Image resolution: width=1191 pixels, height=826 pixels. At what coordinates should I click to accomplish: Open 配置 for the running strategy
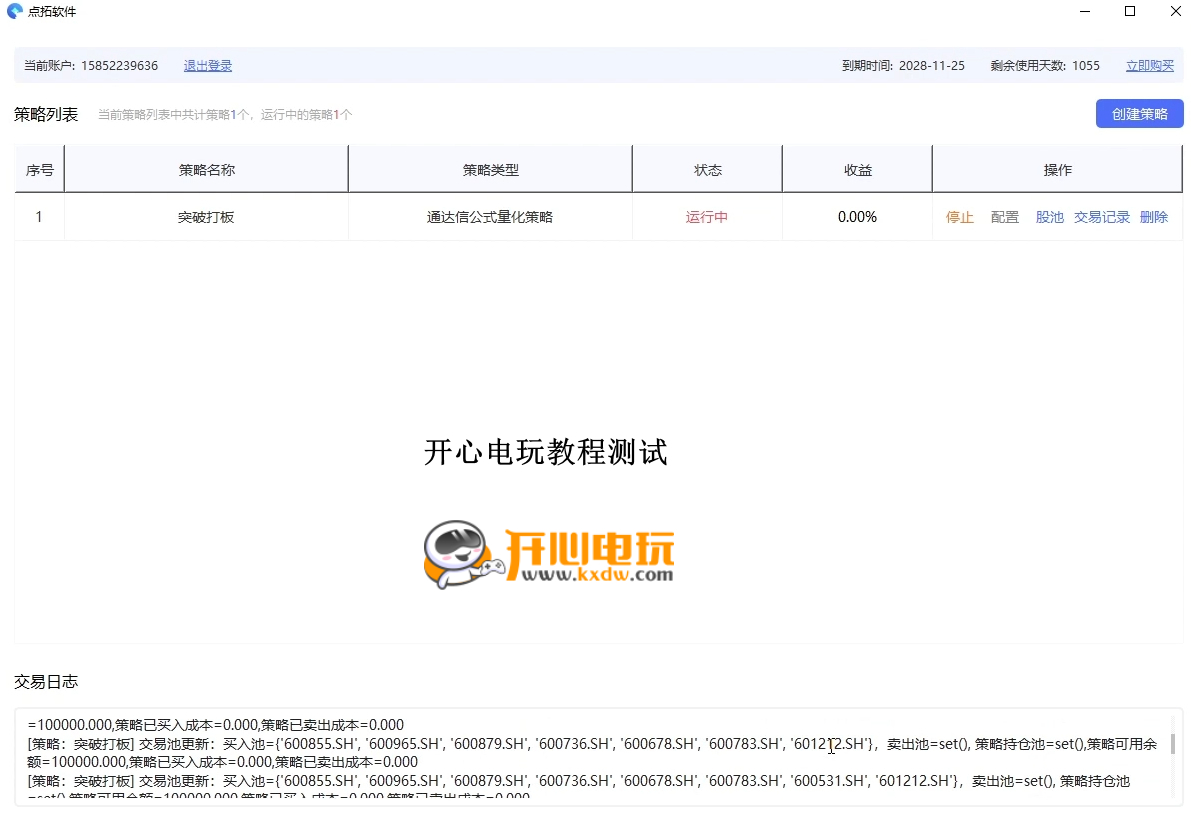(1004, 216)
